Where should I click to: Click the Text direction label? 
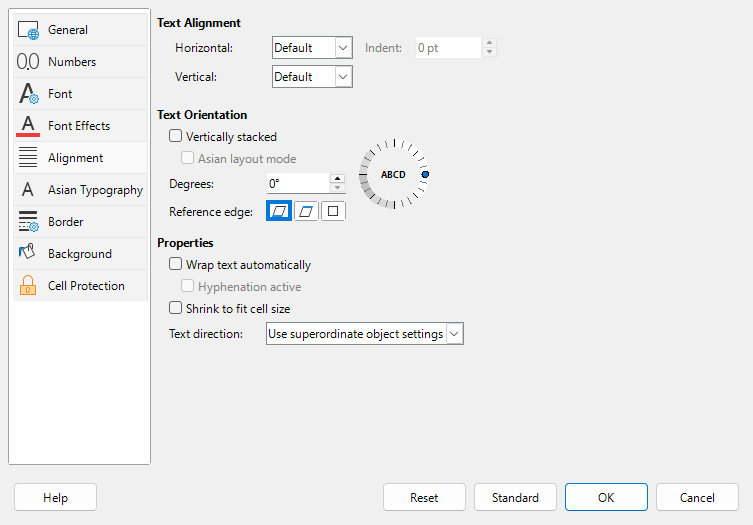[x=206, y=334]
